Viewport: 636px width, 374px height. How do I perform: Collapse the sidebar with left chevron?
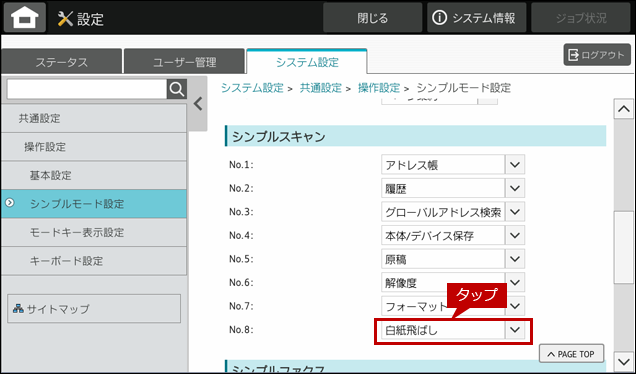(198, 104)
